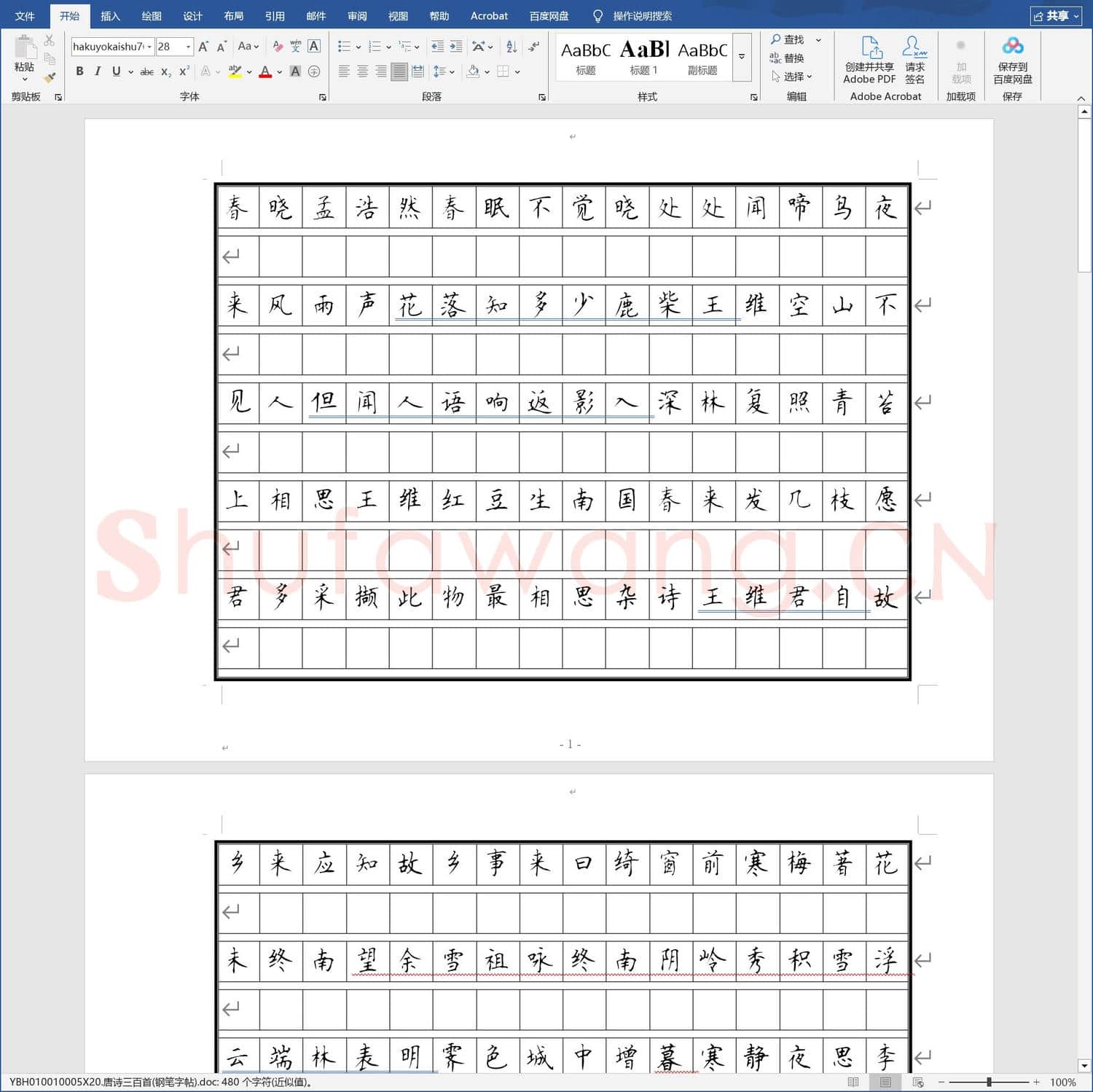Click the Request Signature (请求签名) icon

pos(914,48)
